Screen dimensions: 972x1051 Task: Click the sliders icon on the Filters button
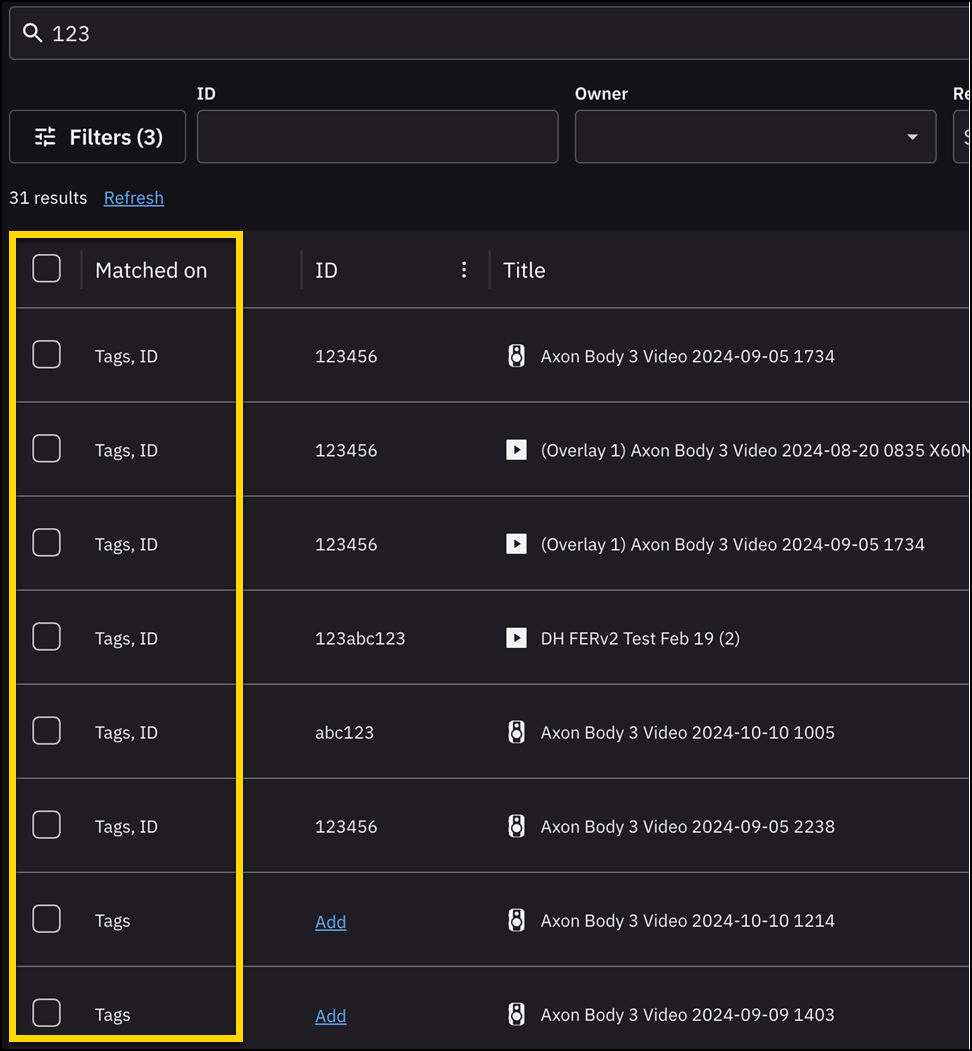(46, 136)
